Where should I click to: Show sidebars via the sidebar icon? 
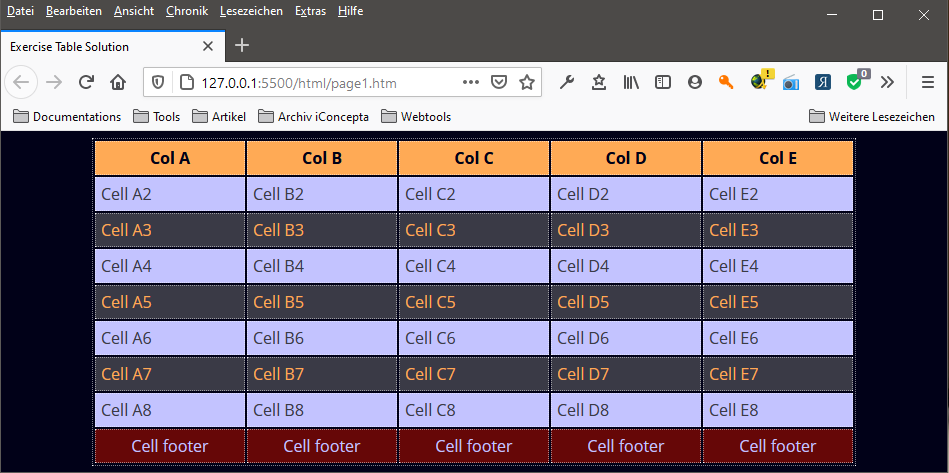663,82
